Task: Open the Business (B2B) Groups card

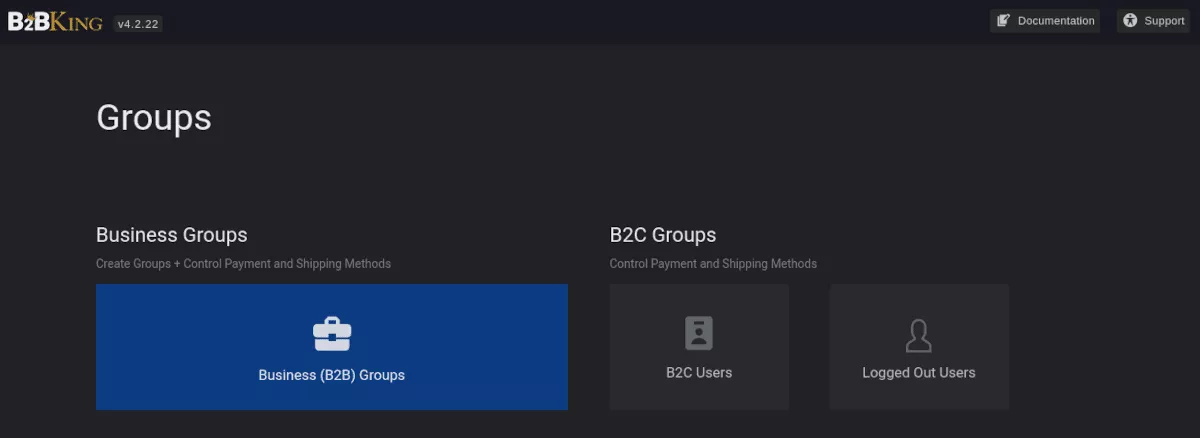Action: point(332,347)
